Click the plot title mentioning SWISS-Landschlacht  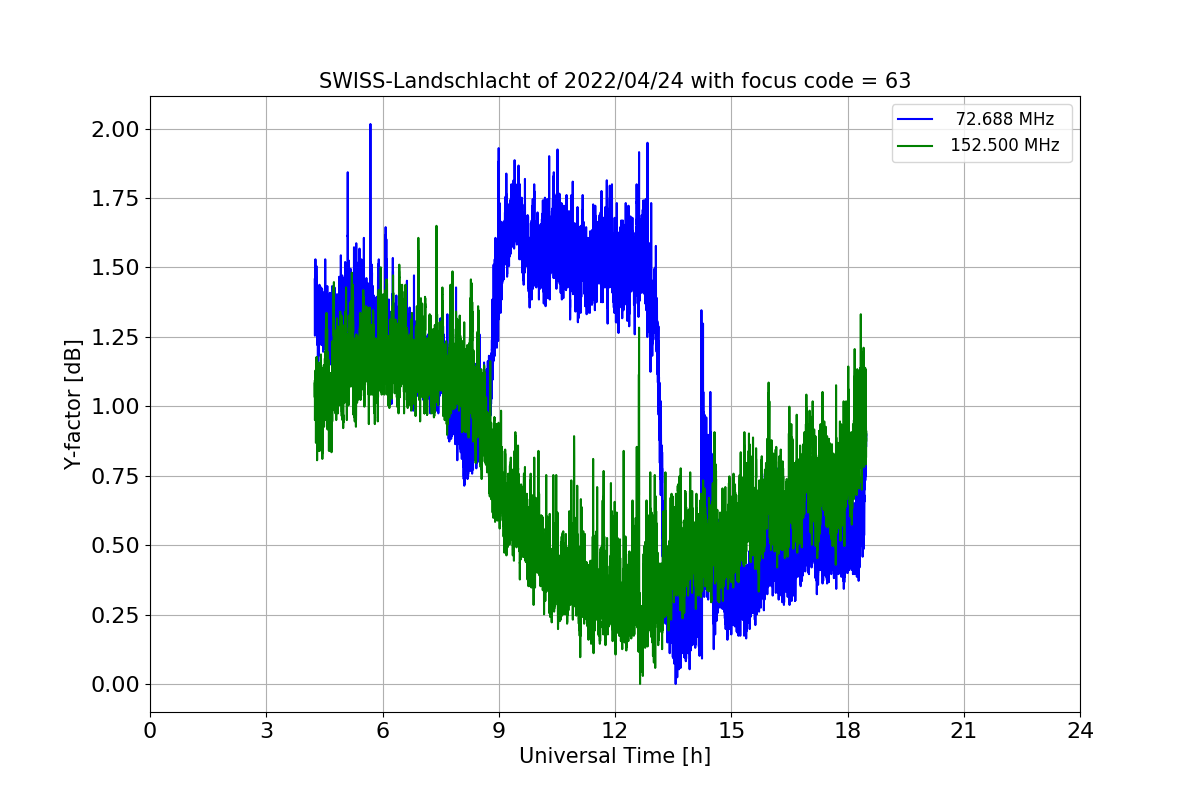615,81
